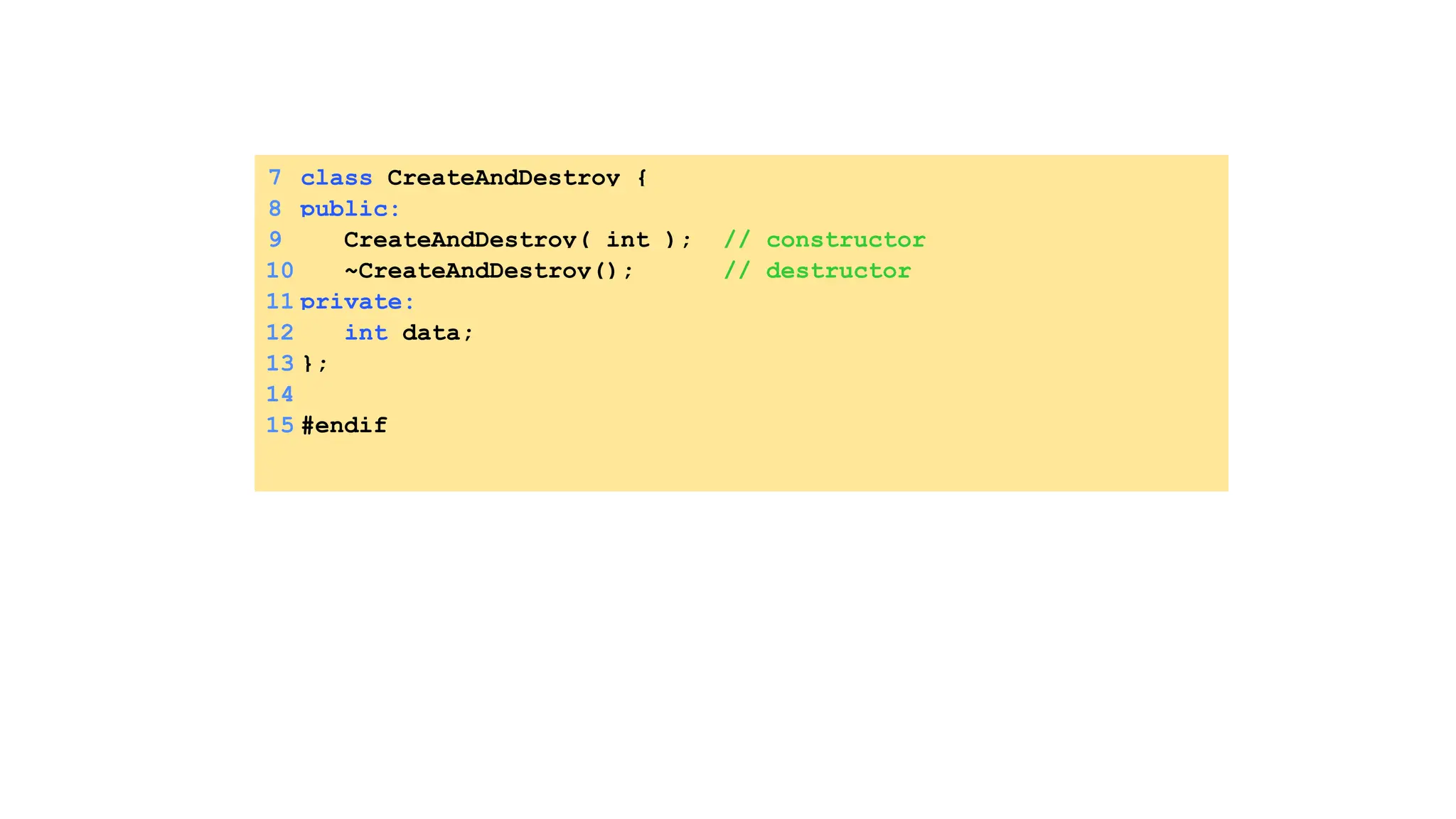Click the blue 'int' keyword before data
This screenshot has width=1456, height=819.
tap(366, 333)
